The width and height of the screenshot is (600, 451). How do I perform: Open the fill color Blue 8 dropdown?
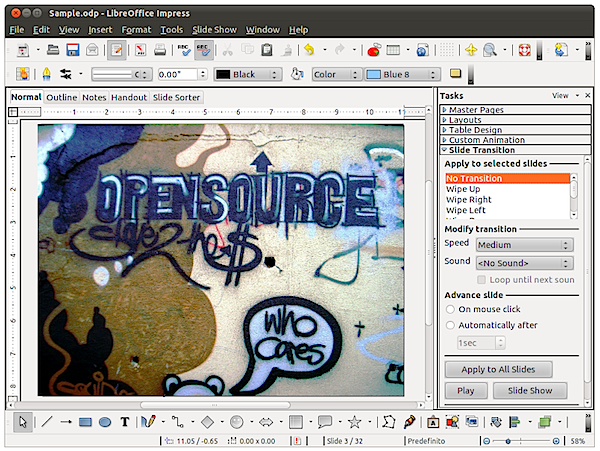pos(402,74)
